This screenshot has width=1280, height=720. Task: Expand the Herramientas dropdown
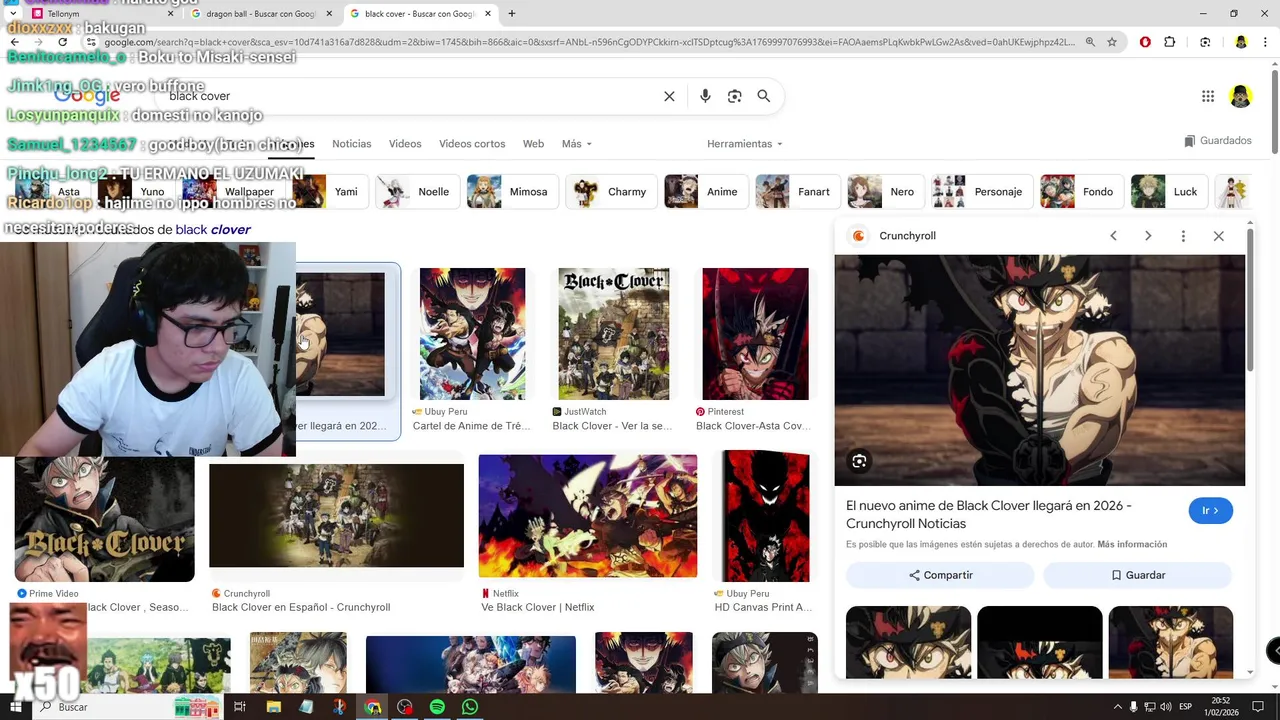click(744, 144)
